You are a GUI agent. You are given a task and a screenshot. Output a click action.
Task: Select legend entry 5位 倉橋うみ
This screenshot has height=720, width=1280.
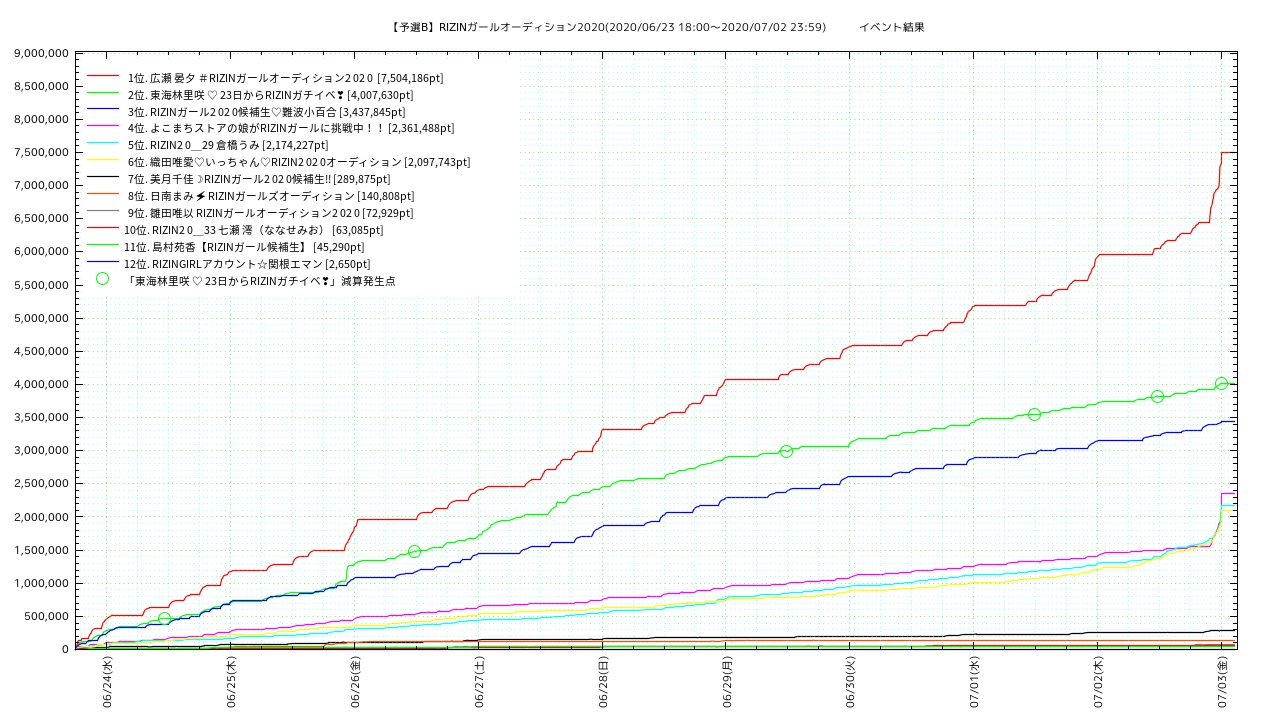tap(227, 145)
